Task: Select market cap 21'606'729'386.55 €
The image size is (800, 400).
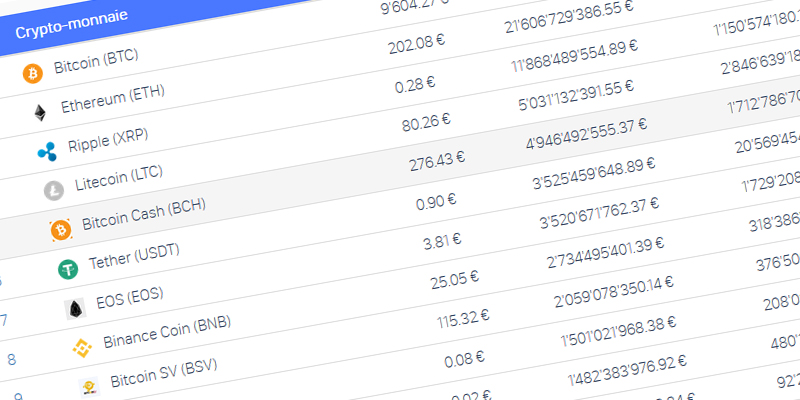Action: (569, 18)
